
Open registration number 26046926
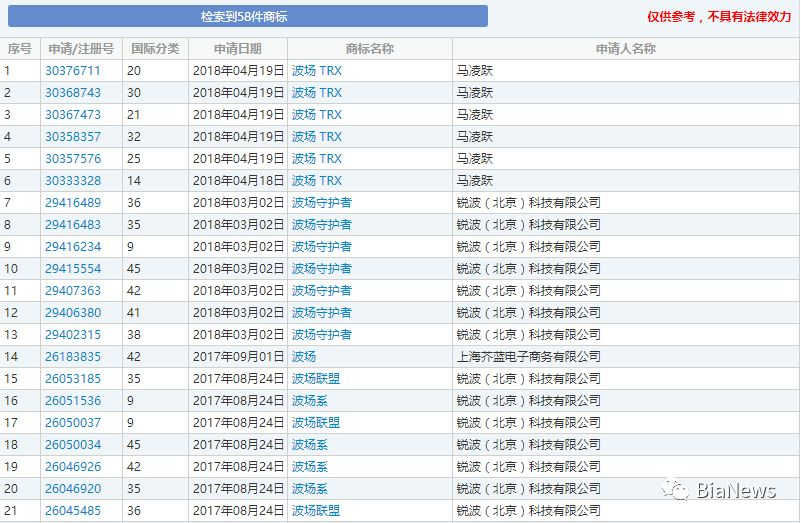73,466
